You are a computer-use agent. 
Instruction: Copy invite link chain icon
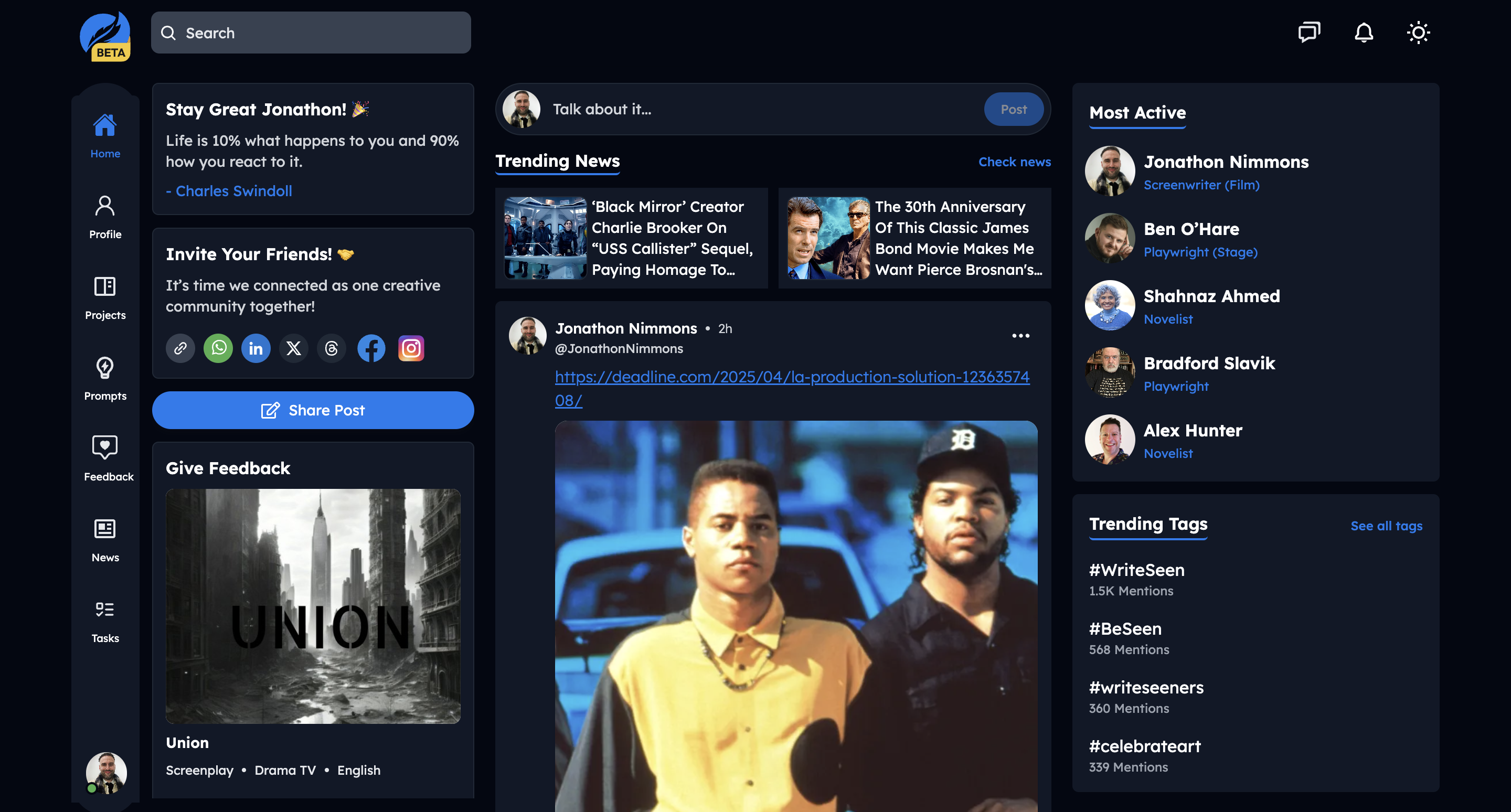point(180,348)
